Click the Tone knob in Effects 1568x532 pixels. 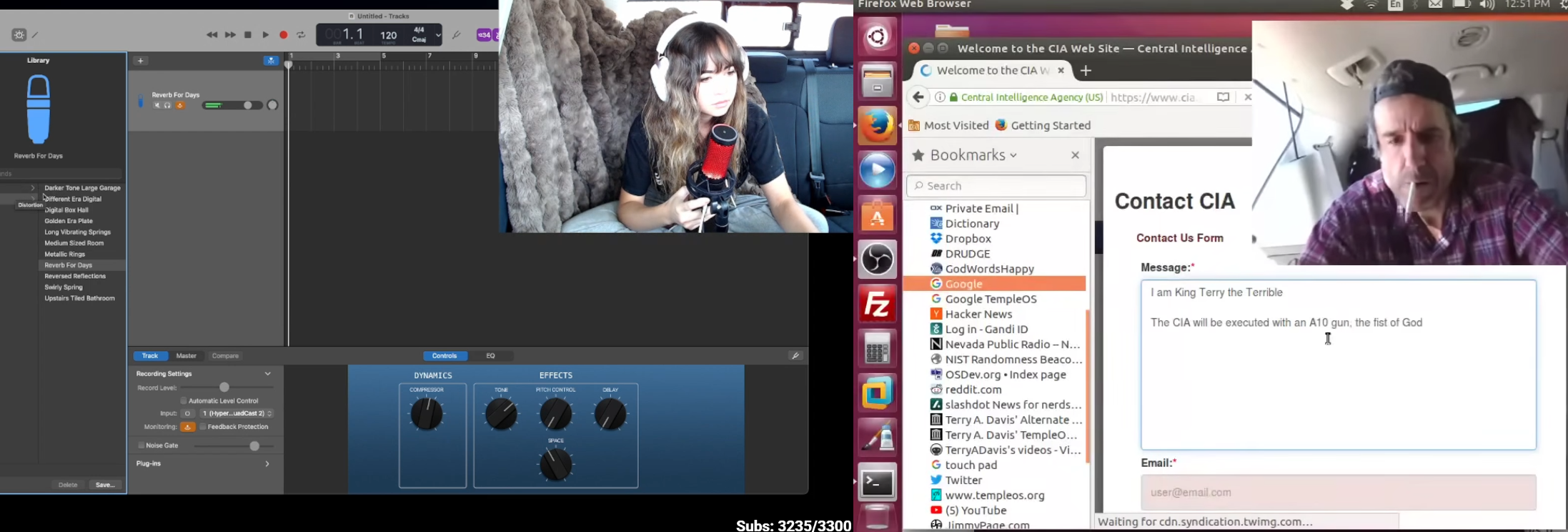coord(501,414)
